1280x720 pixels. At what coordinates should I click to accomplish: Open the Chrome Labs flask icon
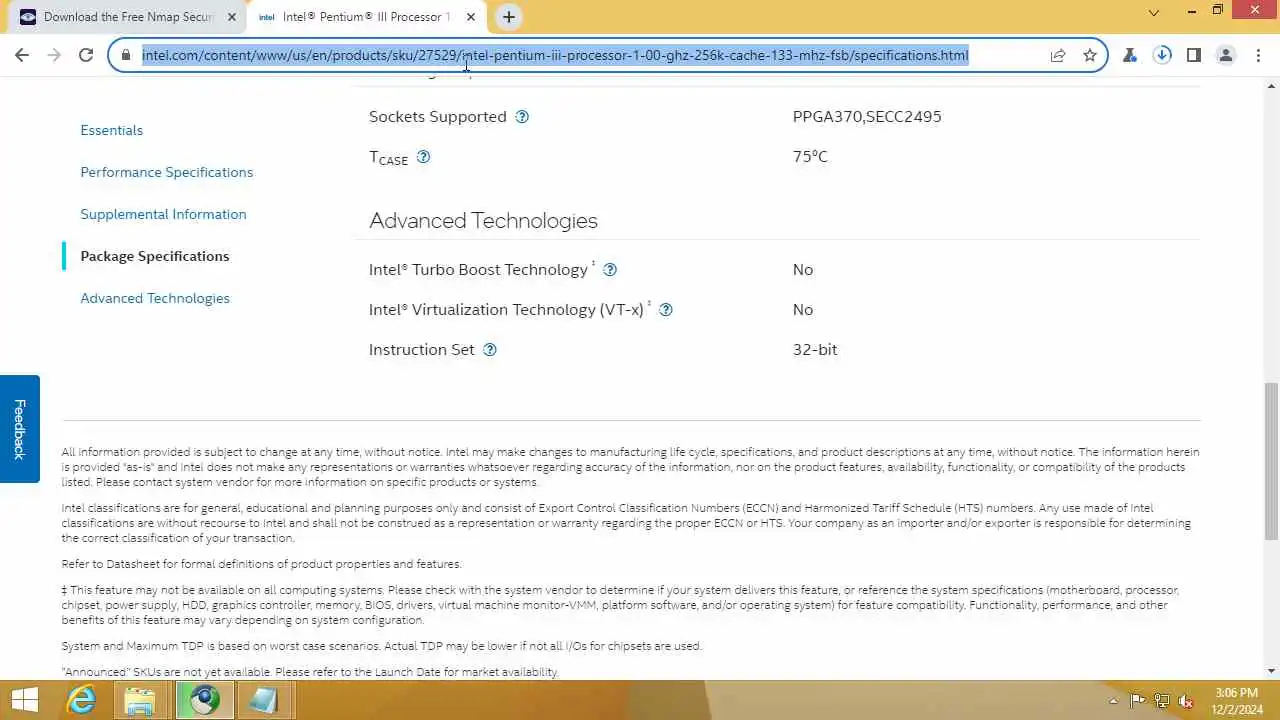point(1130,55)
